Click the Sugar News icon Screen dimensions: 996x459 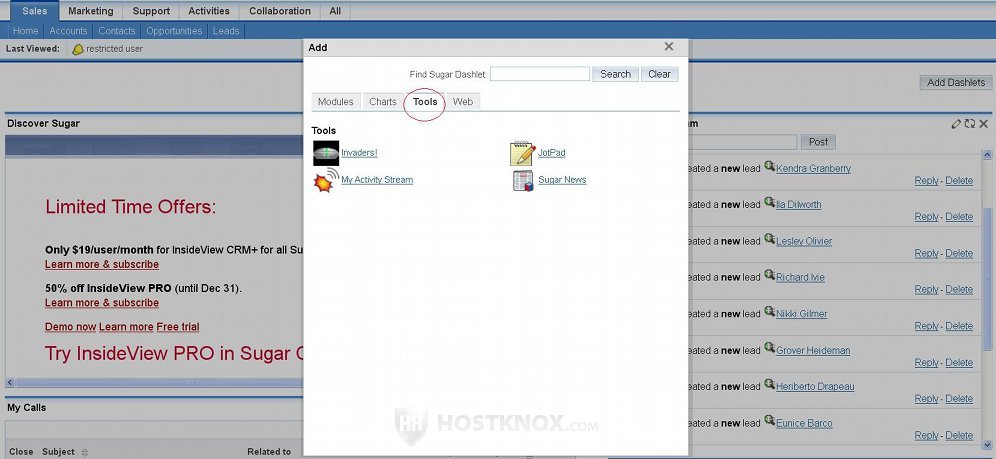523,180
